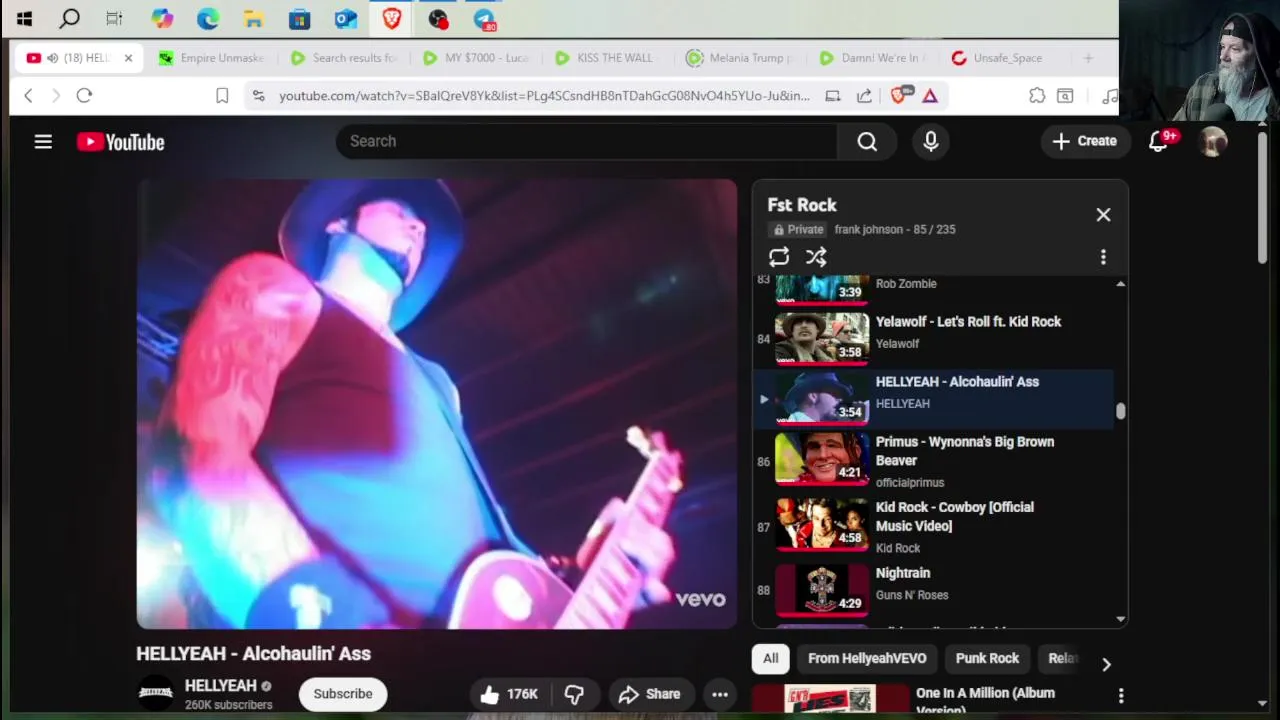The image size is (1280, 720).
Task: Open a new browser tab
Action: [x=1088, y=58]
